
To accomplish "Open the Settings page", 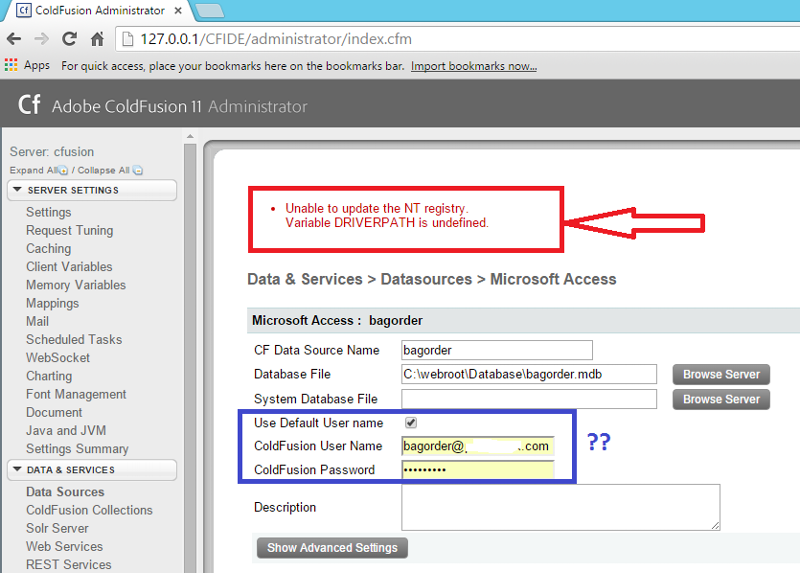I will coord(48,212).
